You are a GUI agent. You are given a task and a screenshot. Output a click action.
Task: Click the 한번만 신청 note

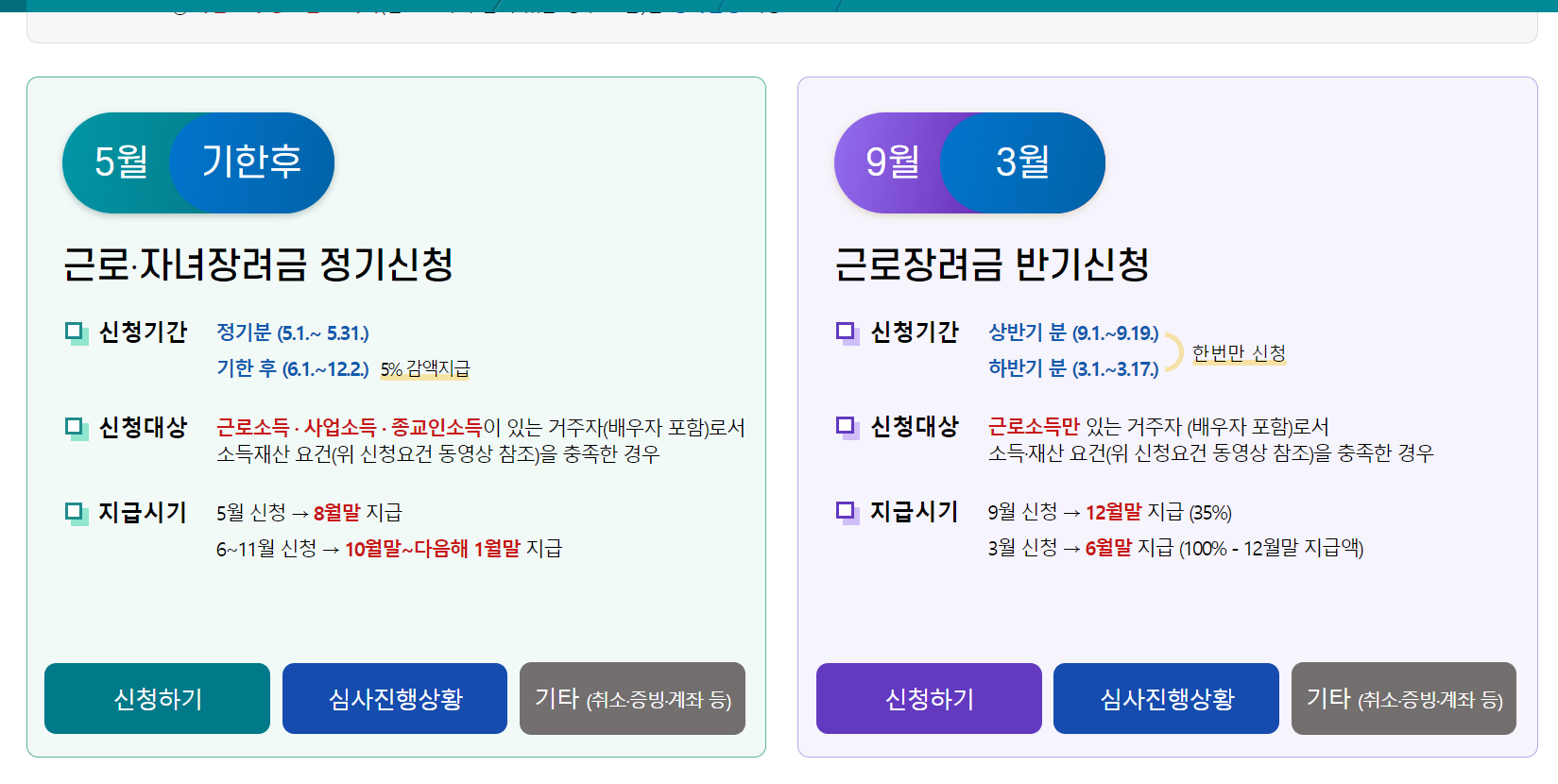[x=1239, y=353]
